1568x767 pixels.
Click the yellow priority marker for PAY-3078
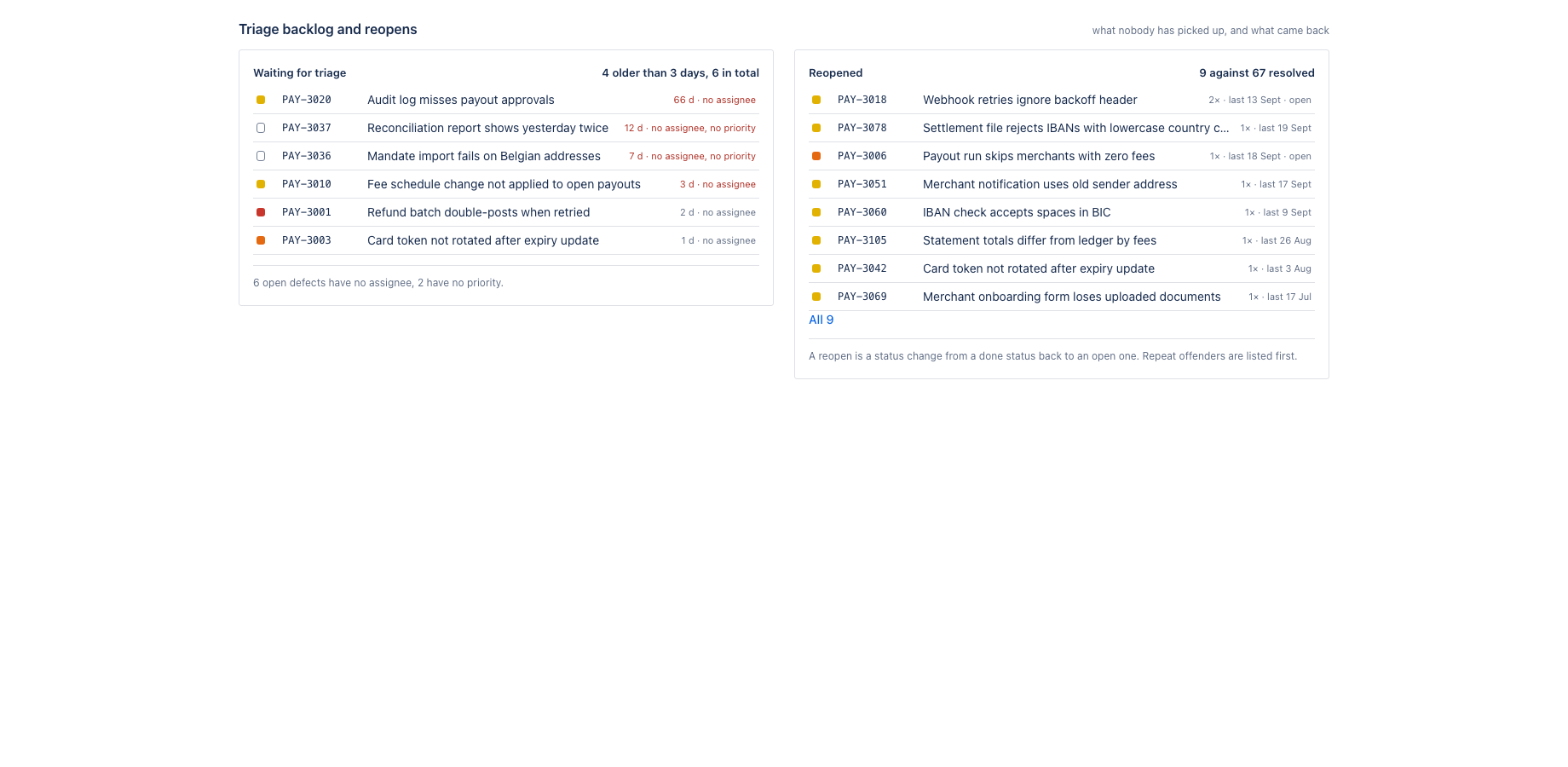(x=816, y=128)
